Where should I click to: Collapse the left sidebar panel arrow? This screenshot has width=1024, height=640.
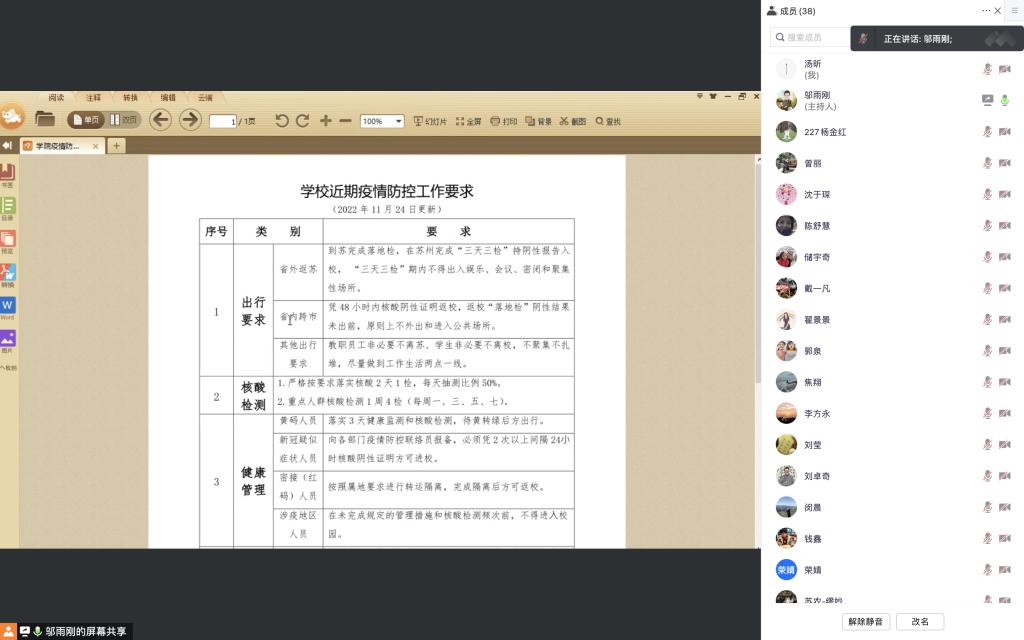tap(7, 146)
